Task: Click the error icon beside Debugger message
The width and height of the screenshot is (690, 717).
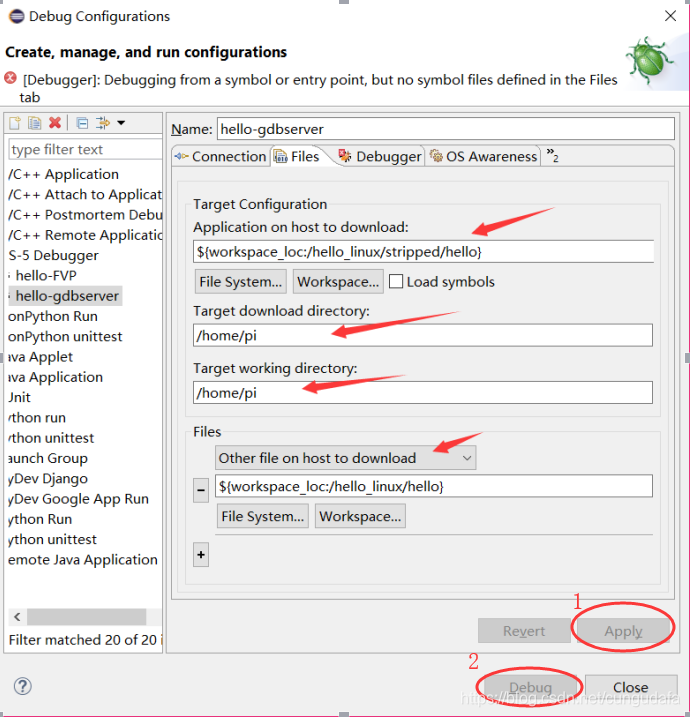Action: (11, 78)
